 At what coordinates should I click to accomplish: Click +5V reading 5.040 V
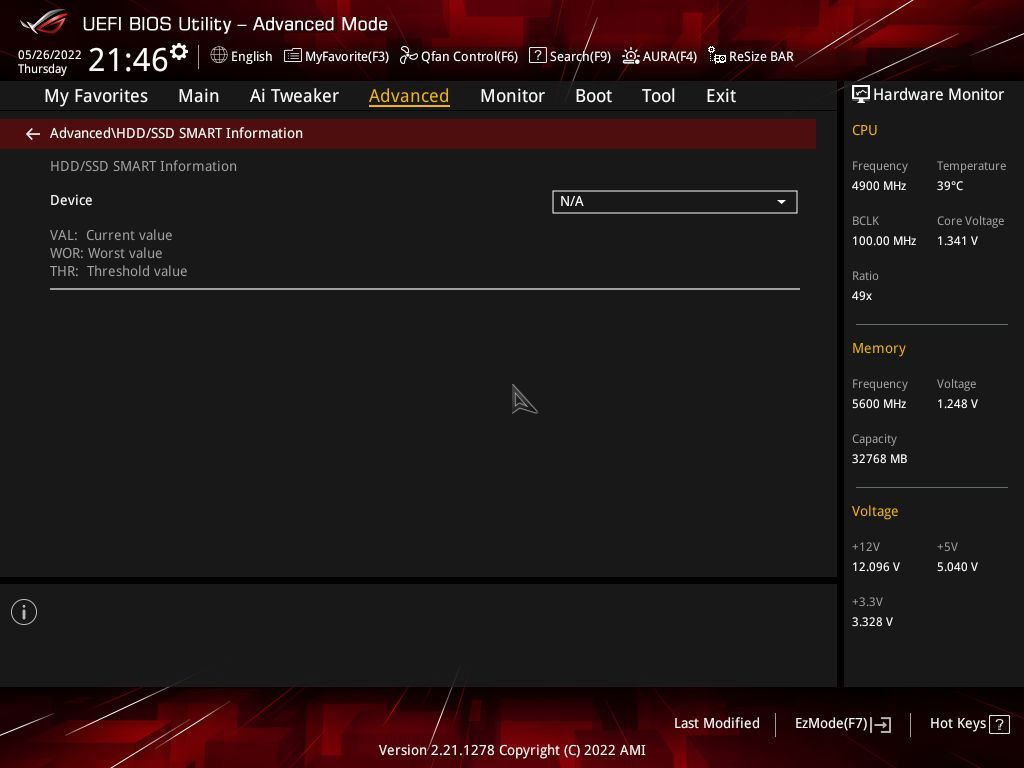pyautogui.click(x=957, y=567)
